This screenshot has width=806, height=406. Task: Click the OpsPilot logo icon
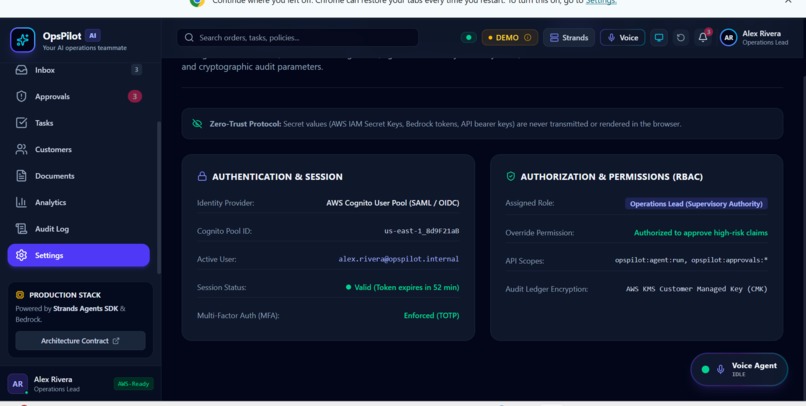23,40
